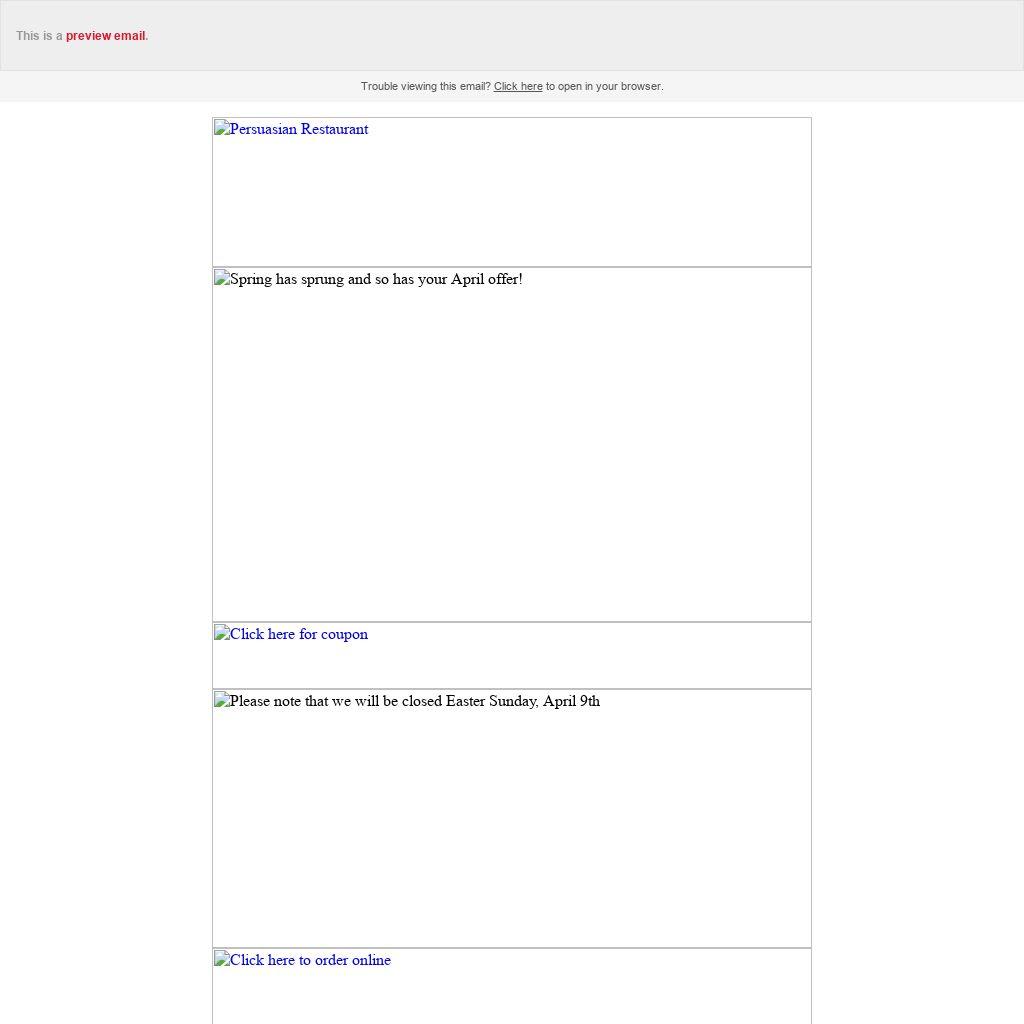The width and height of the screenshot is (1024, 1024).
Task: Click the closed Easter Sunday notice text
Action: pyautogui.click(x=414, y=701)
